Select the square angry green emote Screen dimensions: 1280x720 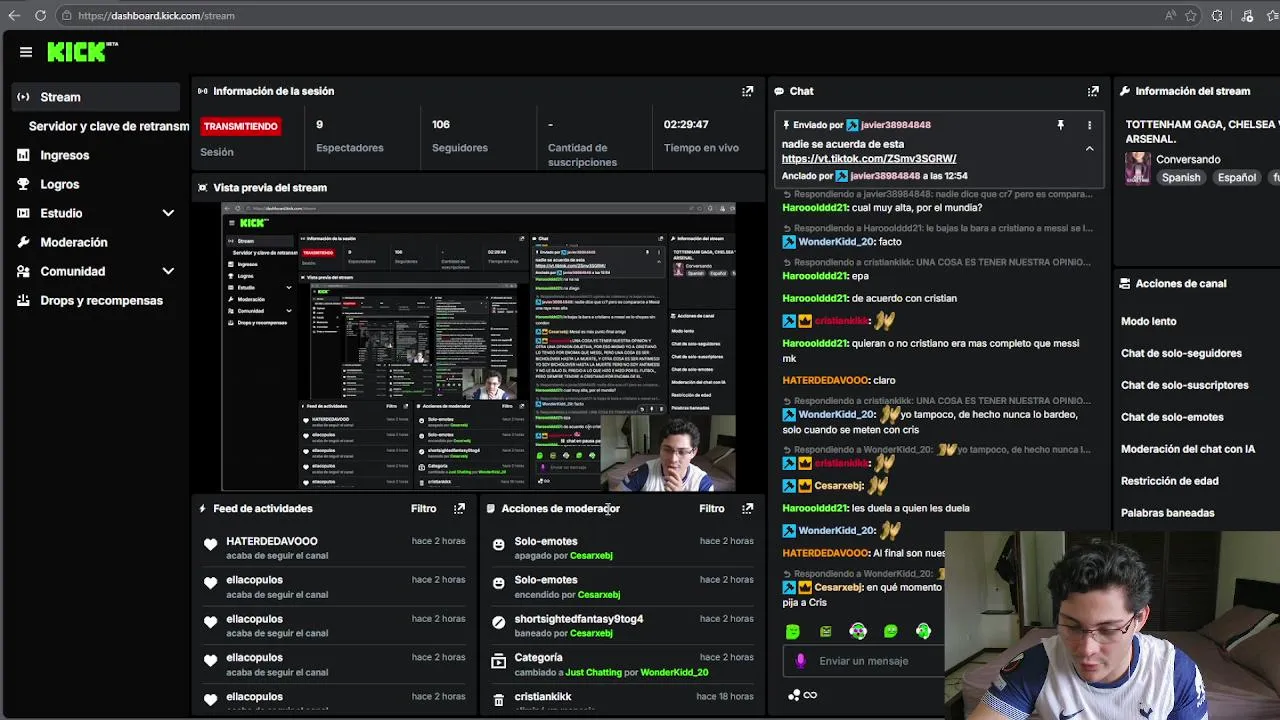coord(825,631)
